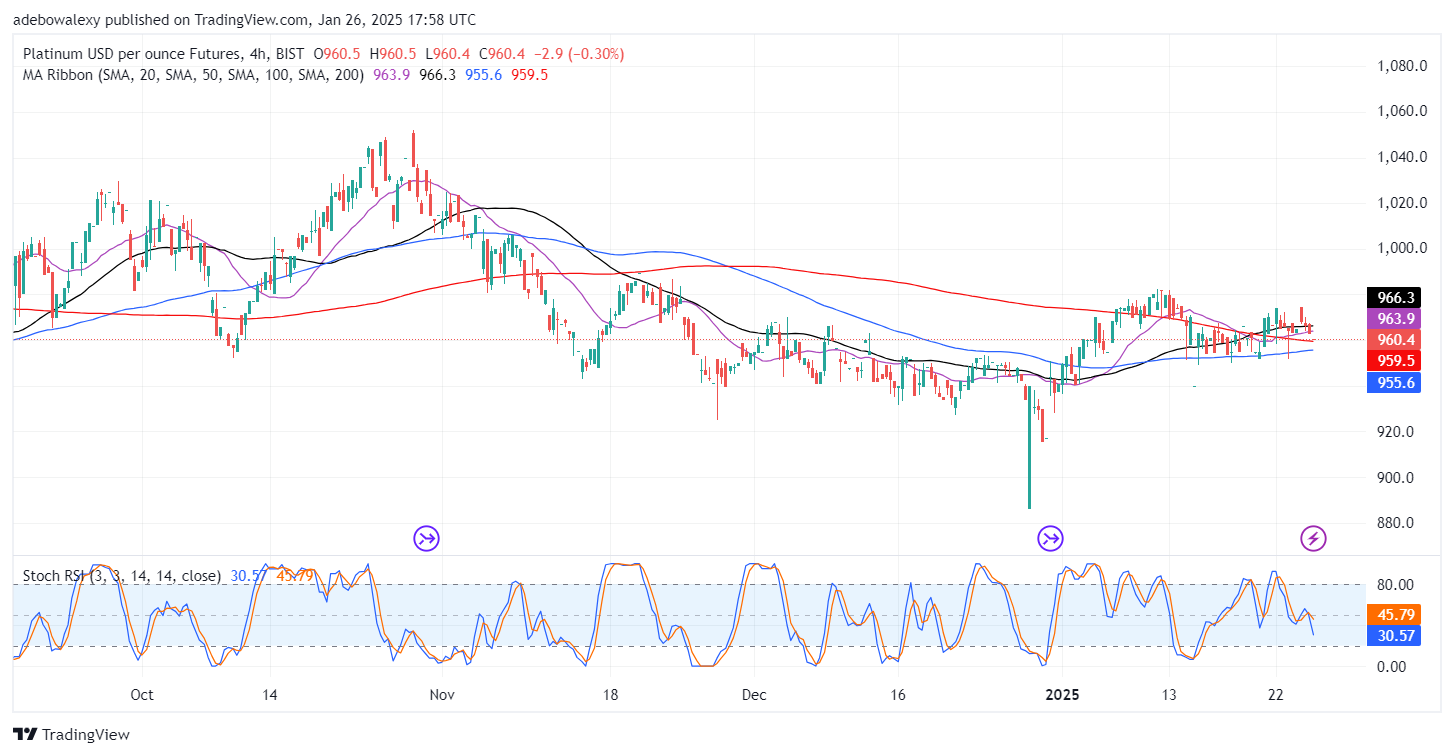Click the orange 45.79 Stoch RSI label
1454x756 pixels.
[x=1393, y=614]
